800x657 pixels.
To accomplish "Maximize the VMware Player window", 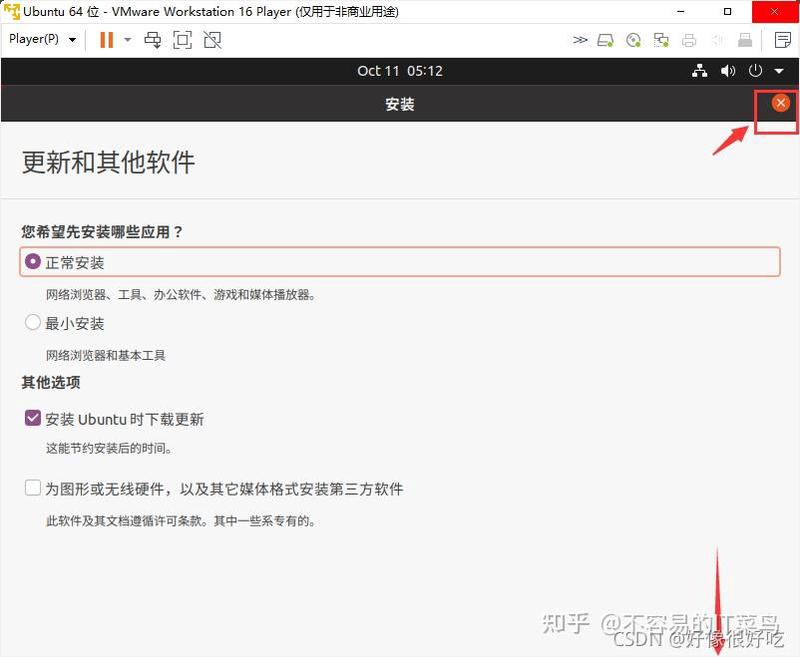I will (728, 12).
